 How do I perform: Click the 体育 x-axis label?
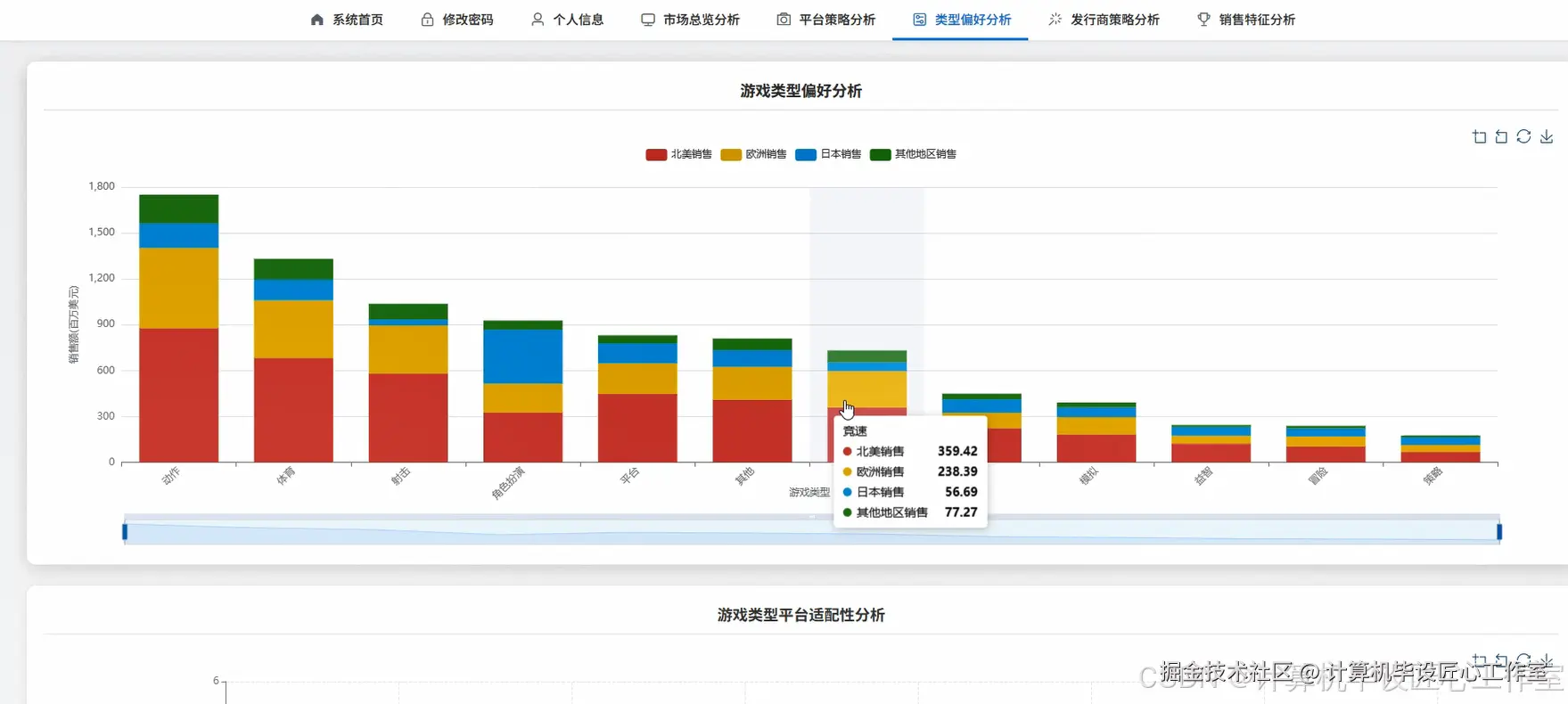[285, 476]
